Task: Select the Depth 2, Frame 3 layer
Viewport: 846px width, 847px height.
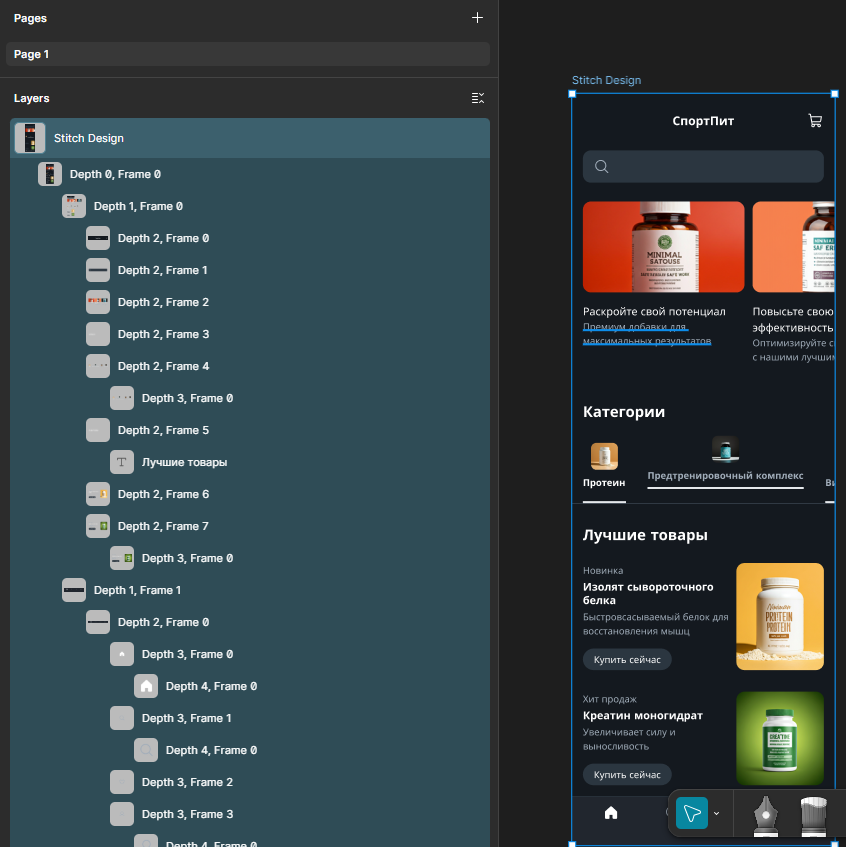Action: pyautogui.click(x=250, y=334)
